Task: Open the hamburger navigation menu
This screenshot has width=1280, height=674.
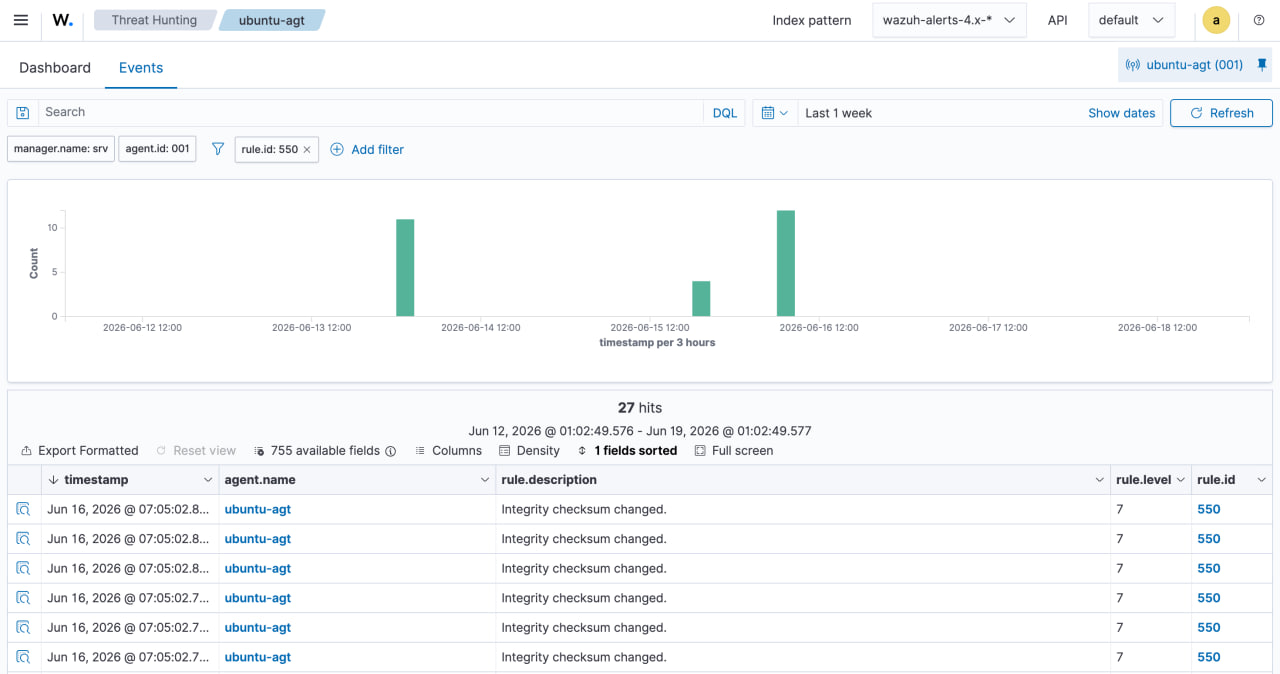Action: tap(21, 20)
